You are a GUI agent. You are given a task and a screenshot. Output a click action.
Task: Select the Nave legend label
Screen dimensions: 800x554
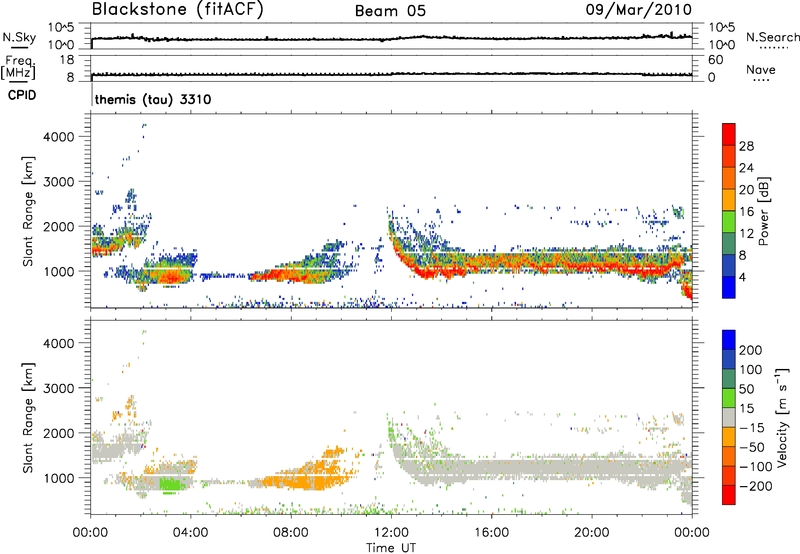pos(760,69)
